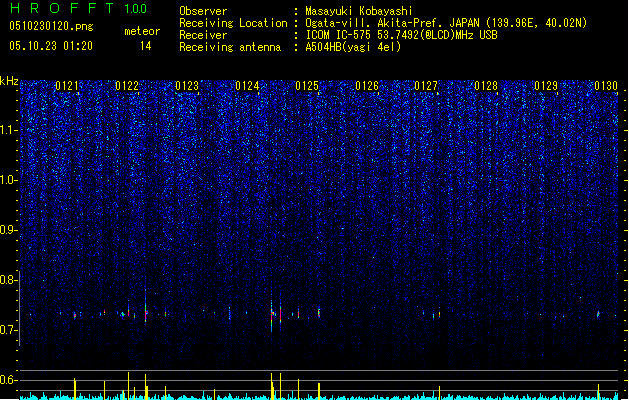Image resolution: width=629 pixels, height=400 pixels.
Task: Click the 0122 time marker
Action: coord(127,86)
